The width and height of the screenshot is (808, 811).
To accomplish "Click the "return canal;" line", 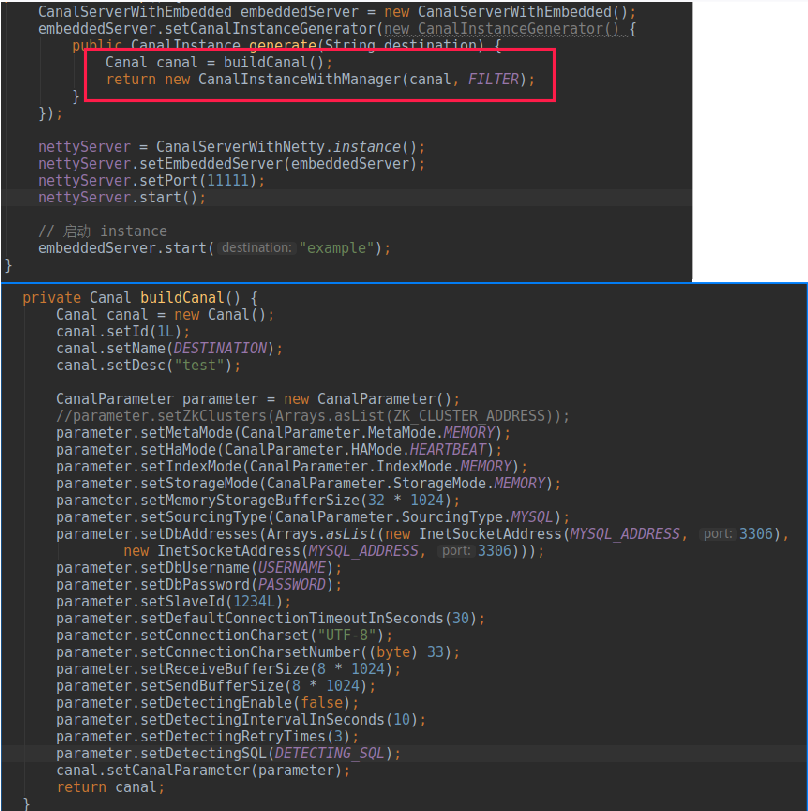I will click(110, 787).
